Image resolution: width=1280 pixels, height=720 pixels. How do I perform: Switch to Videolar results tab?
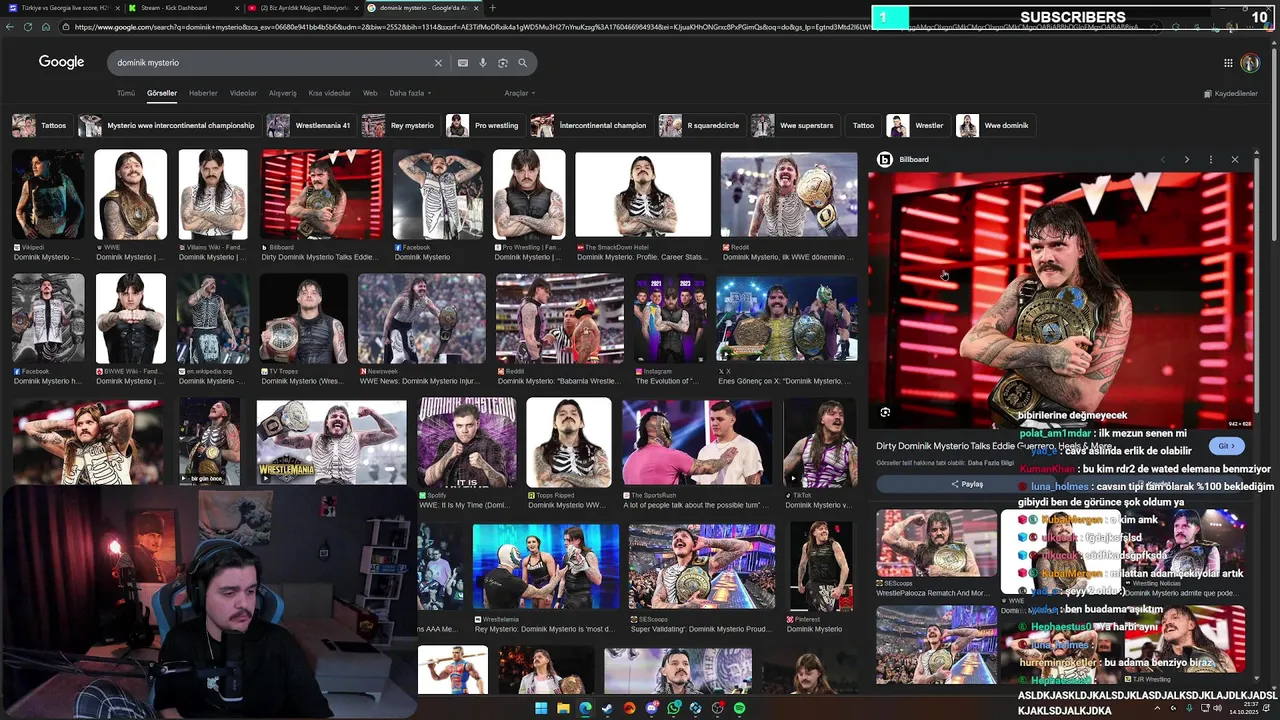point(243,93)
